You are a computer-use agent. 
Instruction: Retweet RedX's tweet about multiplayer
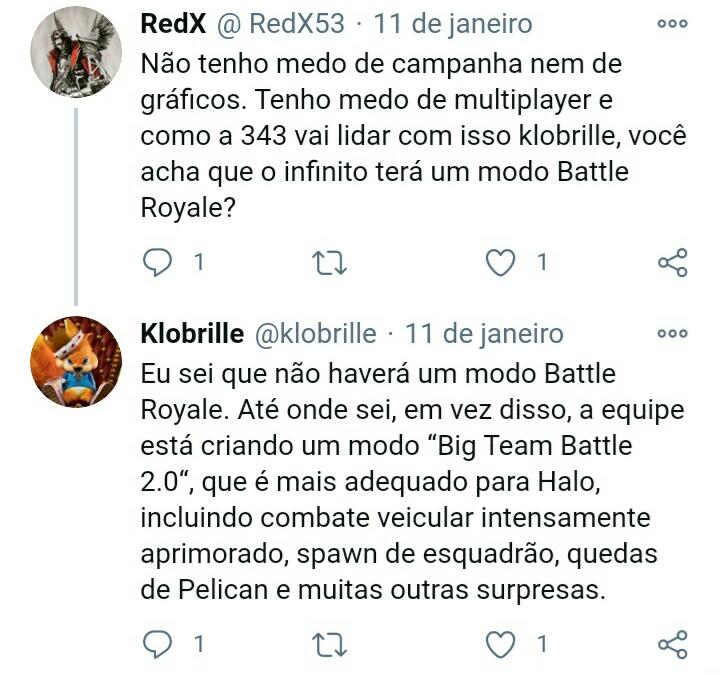point(329,263)
